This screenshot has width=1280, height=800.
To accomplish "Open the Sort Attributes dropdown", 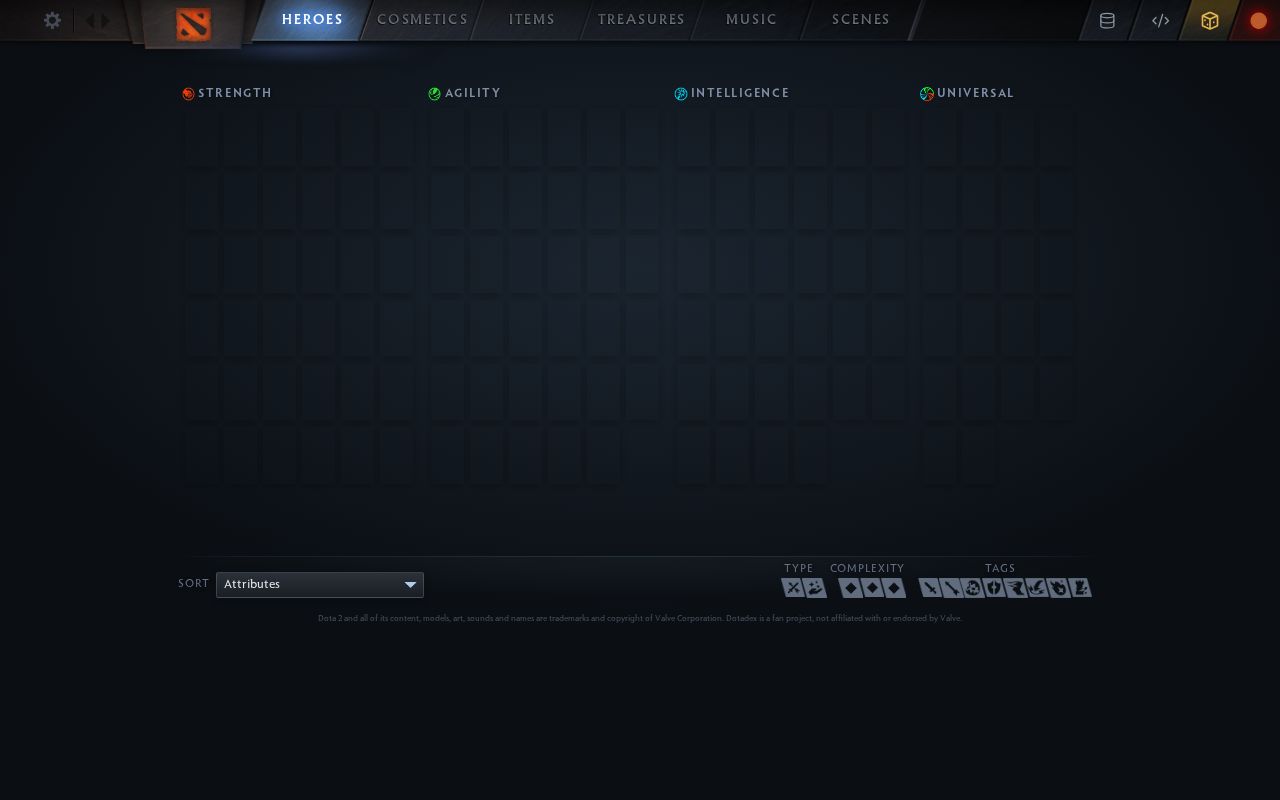I will [x=320, y=585].
